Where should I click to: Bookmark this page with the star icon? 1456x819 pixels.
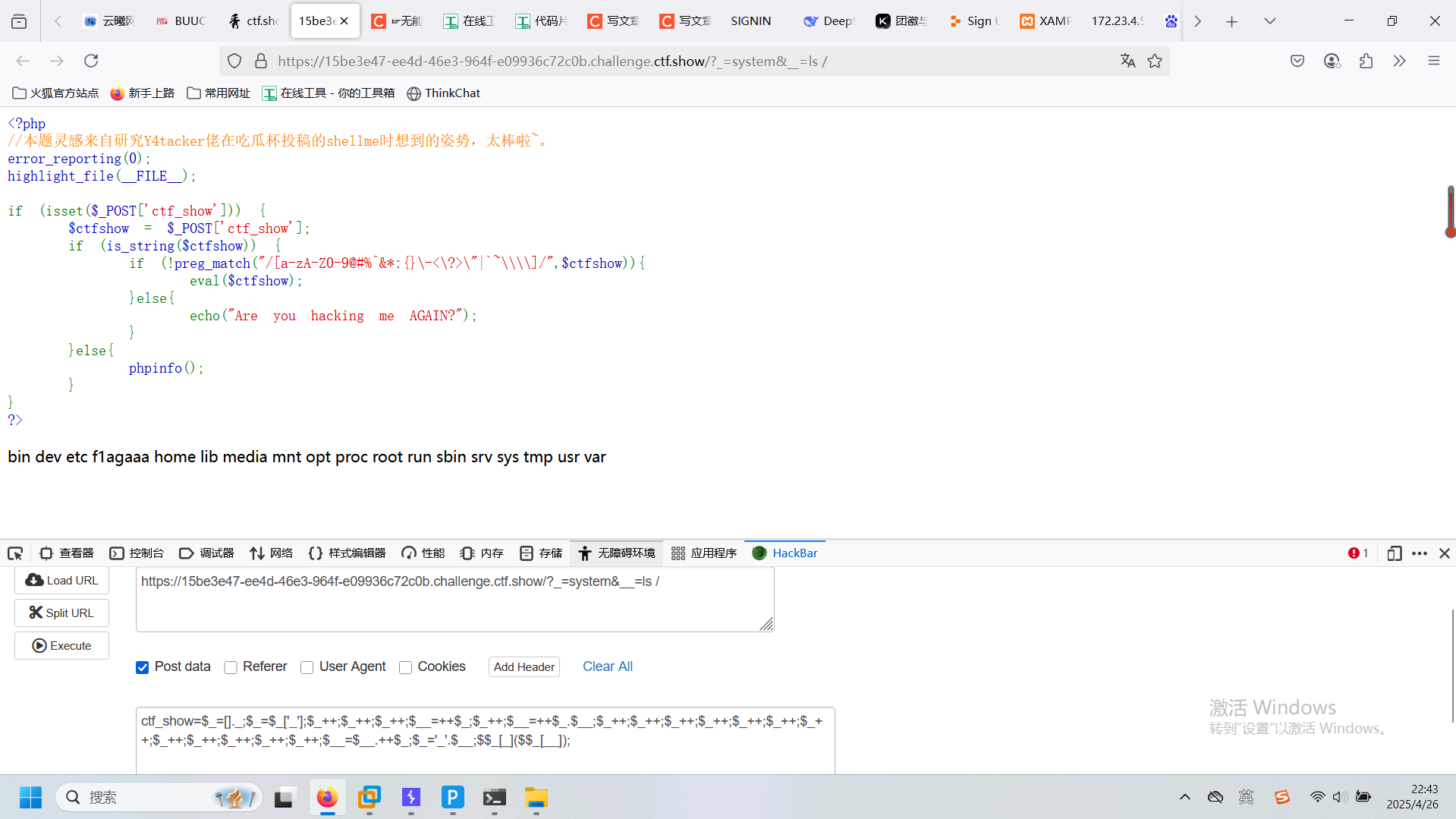coord(1155,61)
